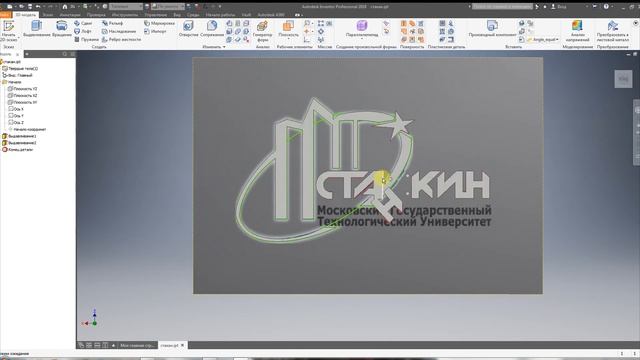Choose the Лофт (Loft) tool
Viewport: 640px width, 360px height.
(x=83, y=31)
